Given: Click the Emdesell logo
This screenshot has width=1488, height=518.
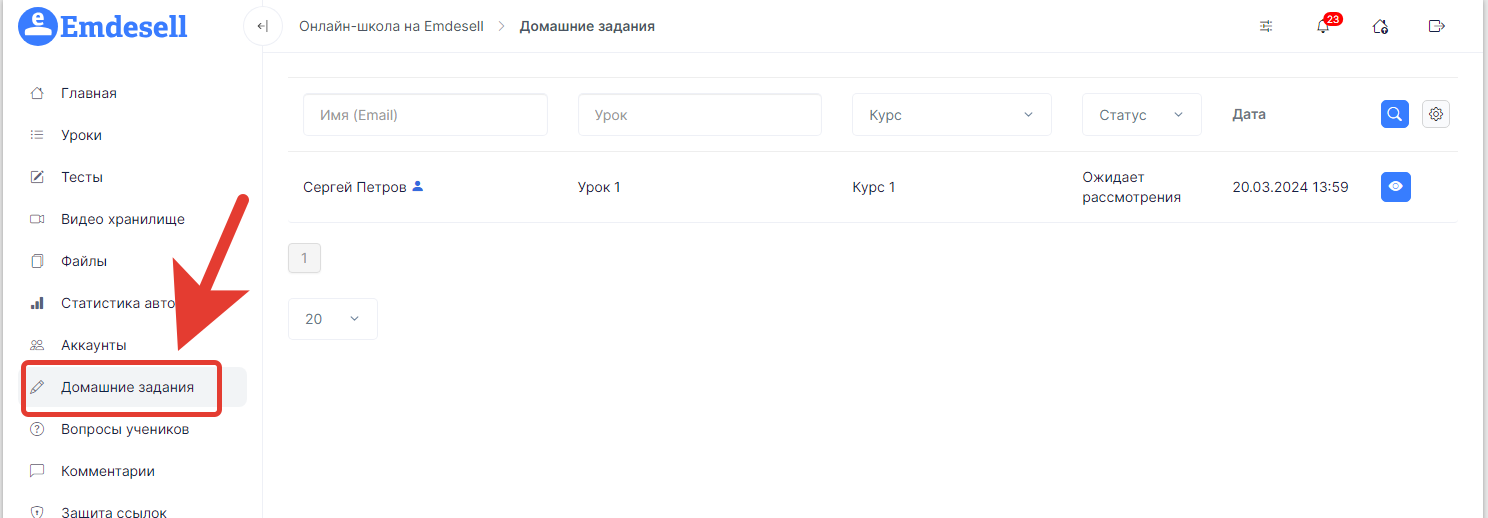Looking at the screenshot, I should pyautogui.click(x=104, y=26).
